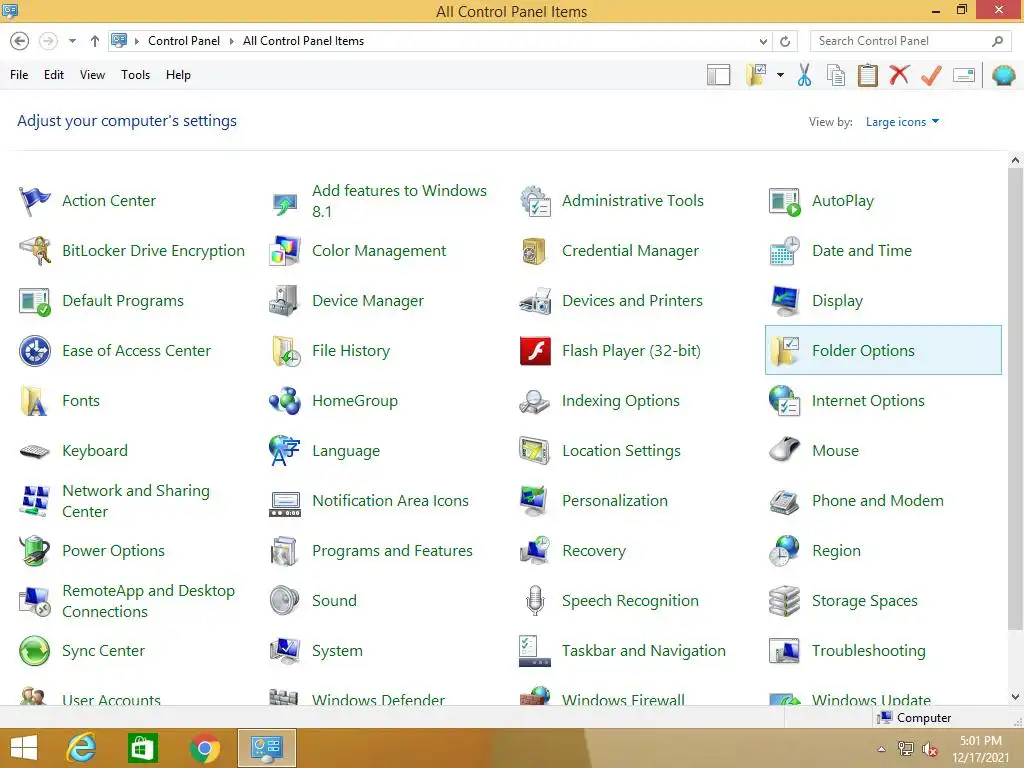The height and width of the screenshot is (768, 1024).
Task: Open the Personalization link
Action: [615, 501]
